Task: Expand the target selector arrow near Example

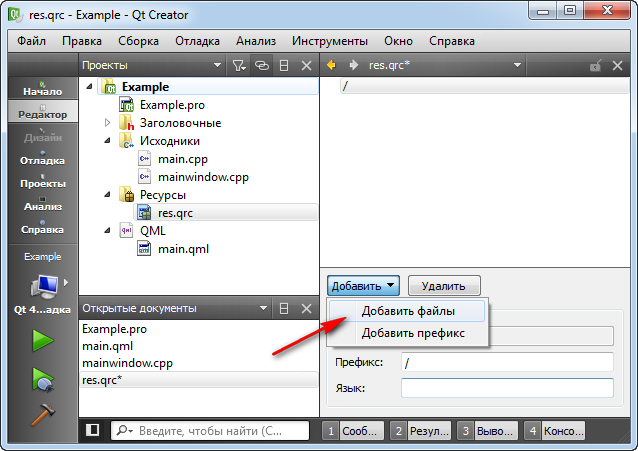Action: pyautogui.click(x=66, y=282)
